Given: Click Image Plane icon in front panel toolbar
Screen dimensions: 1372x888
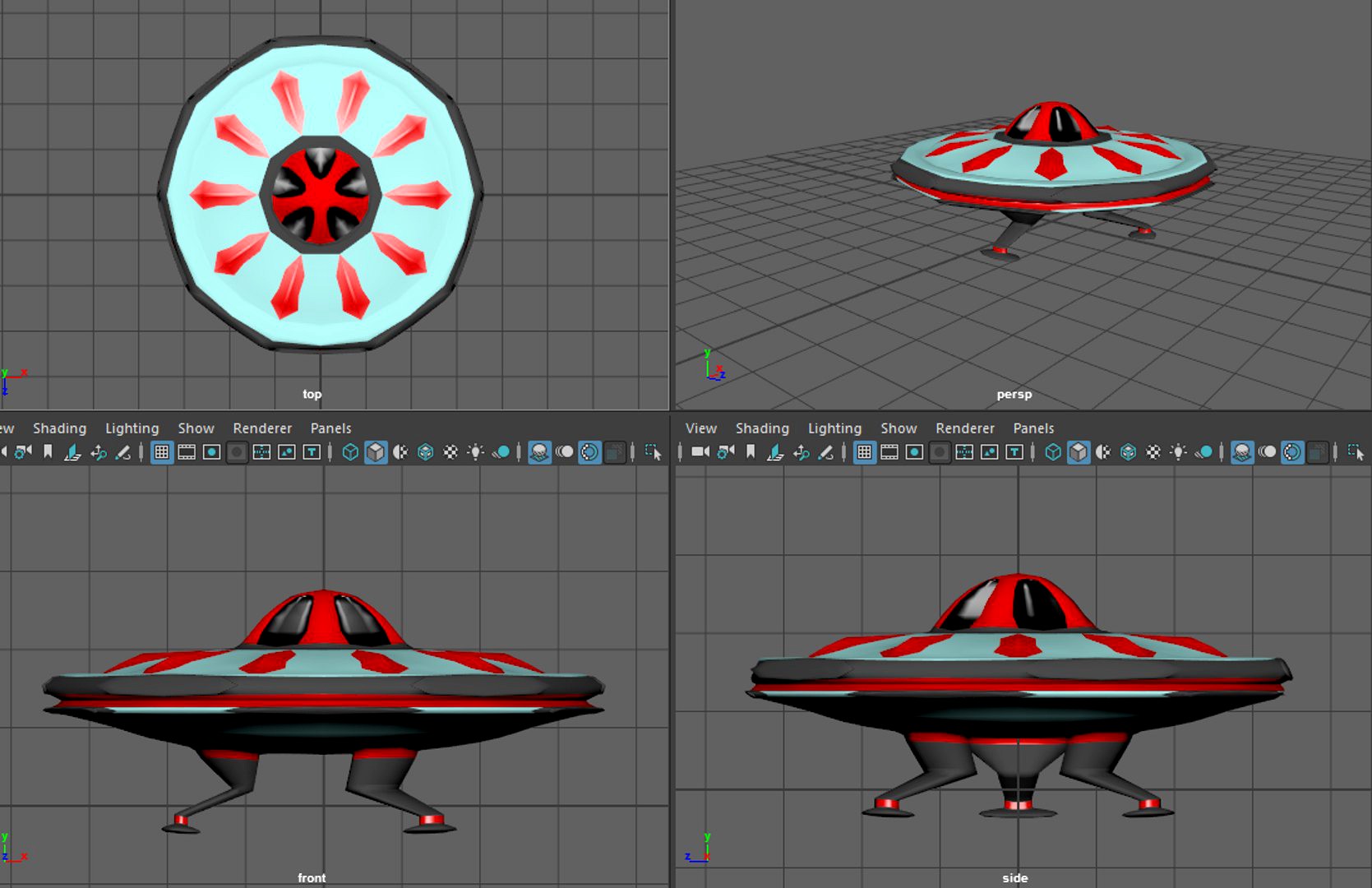Looking at the screenshot, I should (72, 451).
